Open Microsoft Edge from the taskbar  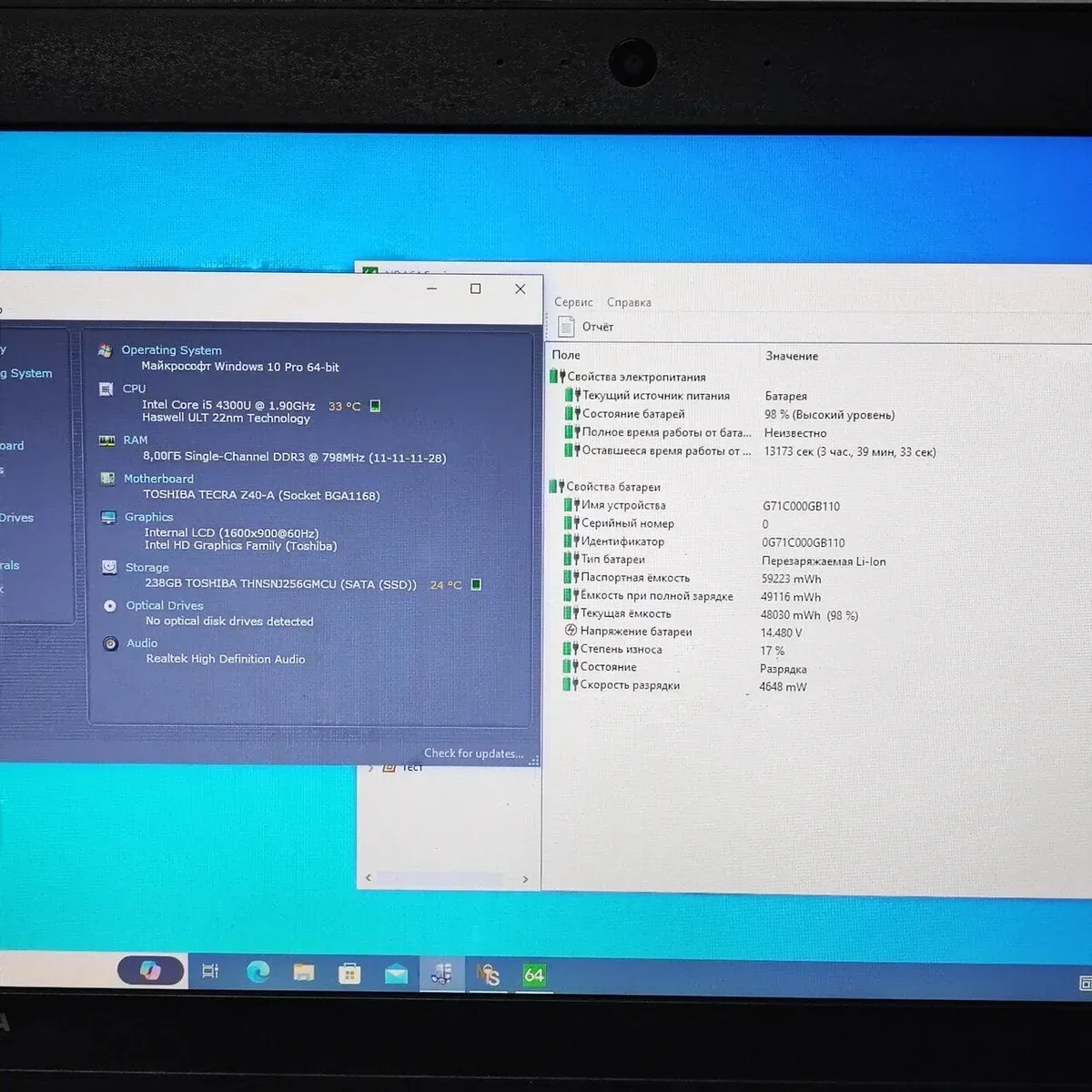pos(258,973)
